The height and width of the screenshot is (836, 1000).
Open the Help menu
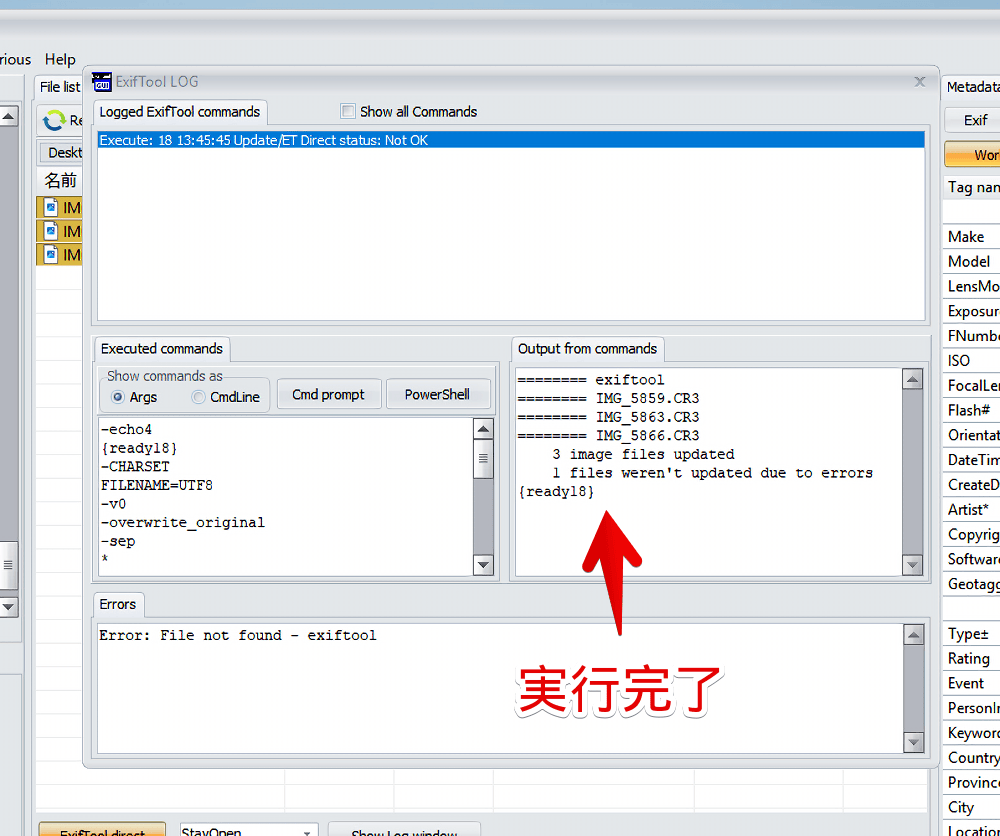click(x=60, y=59)
